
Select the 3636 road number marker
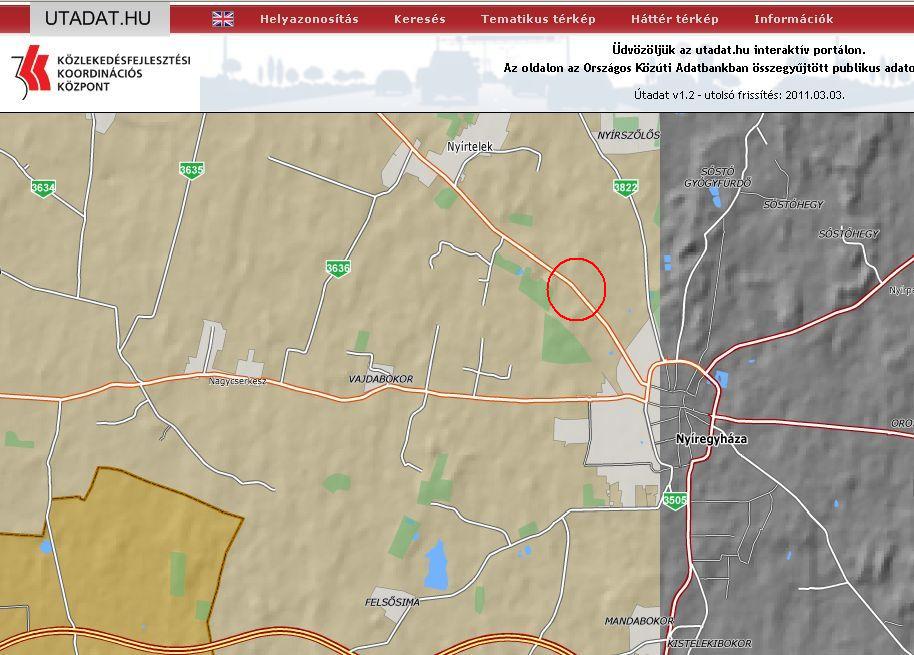(338, 268)
